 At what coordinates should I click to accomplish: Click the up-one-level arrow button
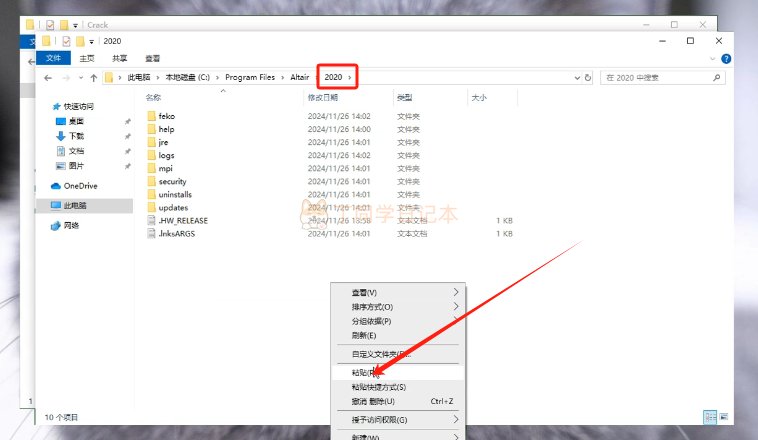pos(94,77)
